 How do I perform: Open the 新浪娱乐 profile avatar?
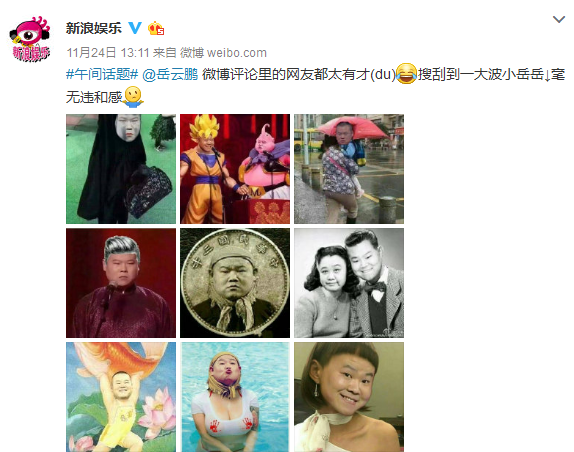tap(30, 38)
